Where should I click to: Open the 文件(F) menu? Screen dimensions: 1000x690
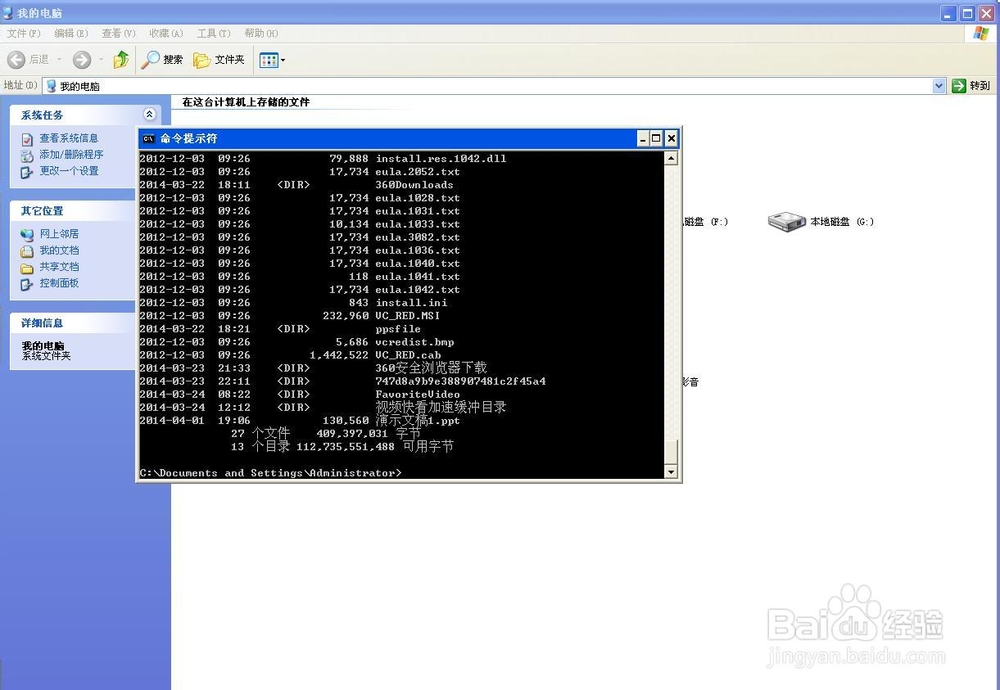tap(24, 33)
